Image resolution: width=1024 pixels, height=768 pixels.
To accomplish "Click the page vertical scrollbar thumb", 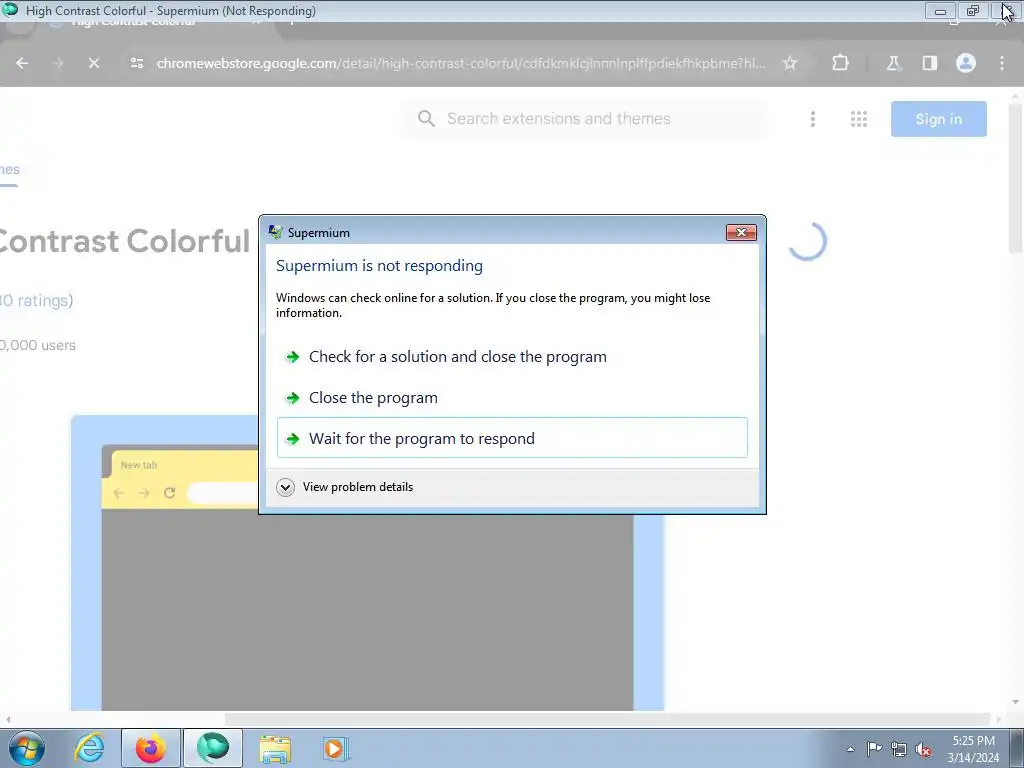I will [1015, 176].
